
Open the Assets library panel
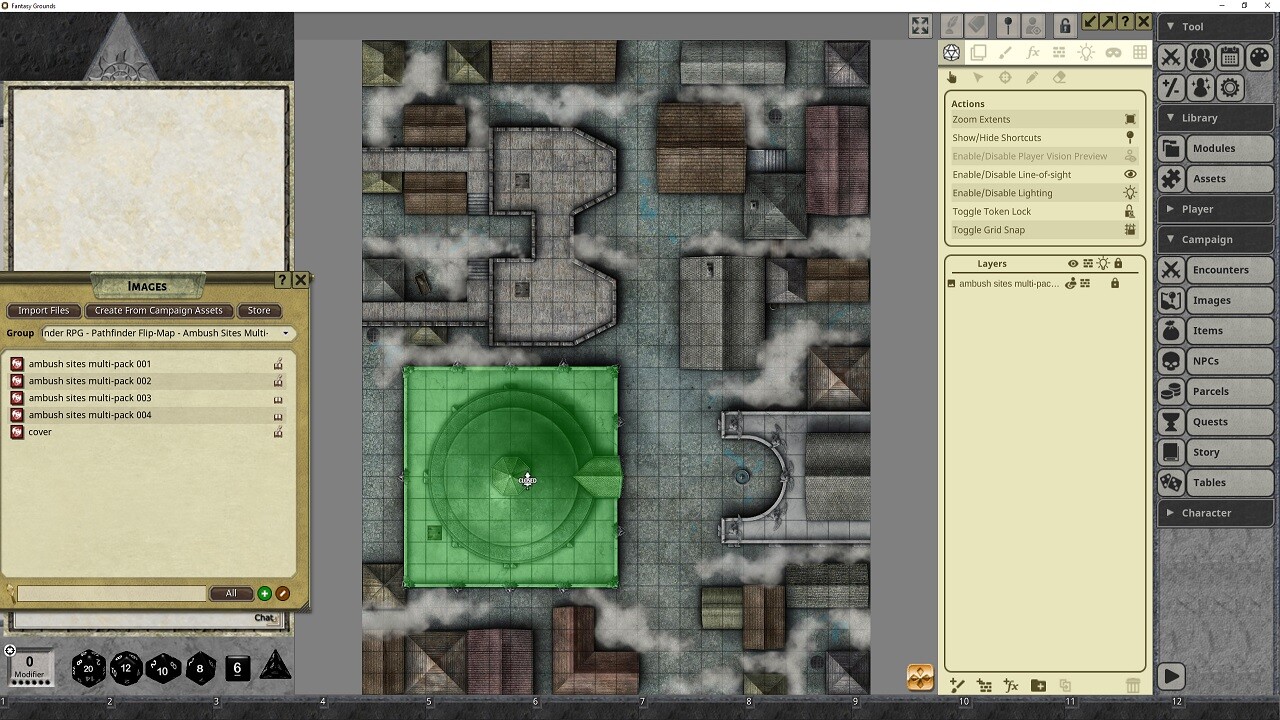[x=1215, y=179]
